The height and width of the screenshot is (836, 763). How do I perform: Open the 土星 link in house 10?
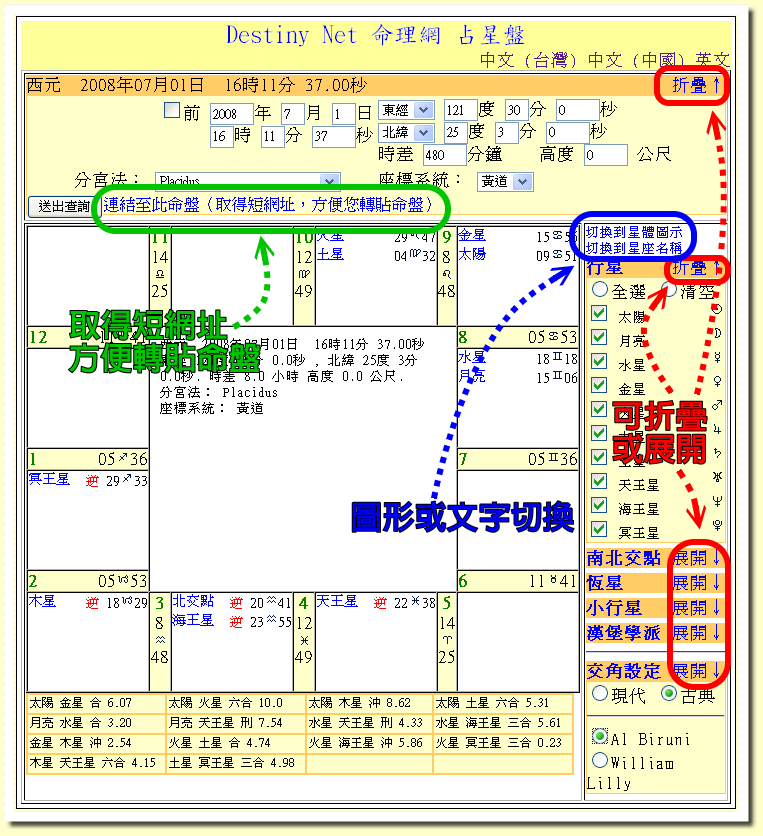(x=330, y=254)
